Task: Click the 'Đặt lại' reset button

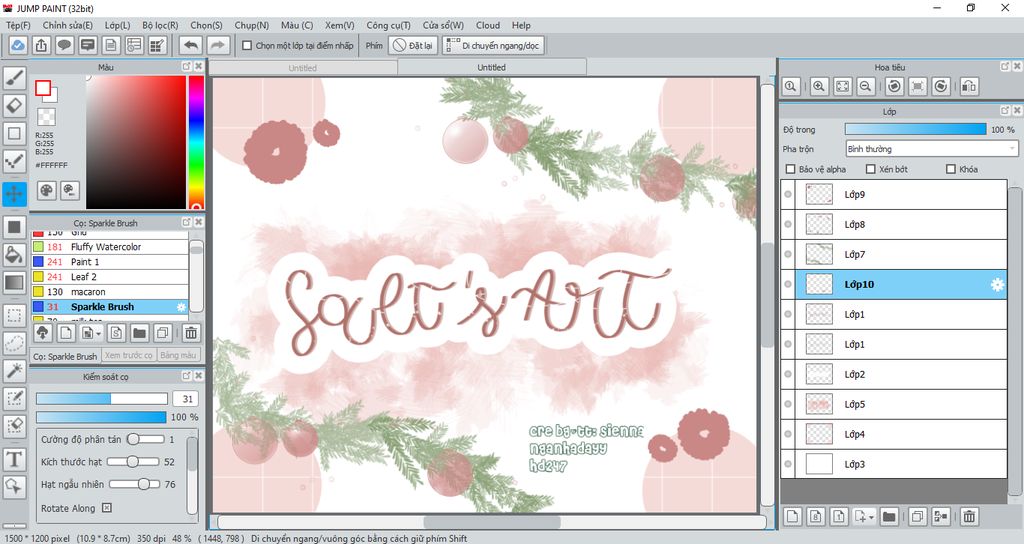Action: point(413,46)
